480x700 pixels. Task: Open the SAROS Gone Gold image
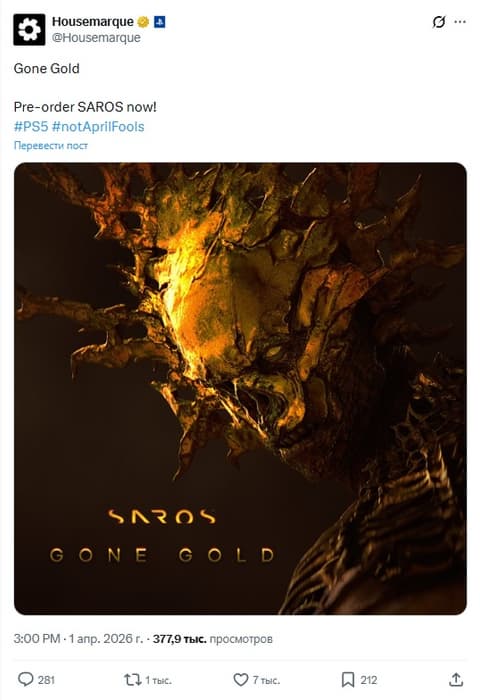[x=240, y=389]
